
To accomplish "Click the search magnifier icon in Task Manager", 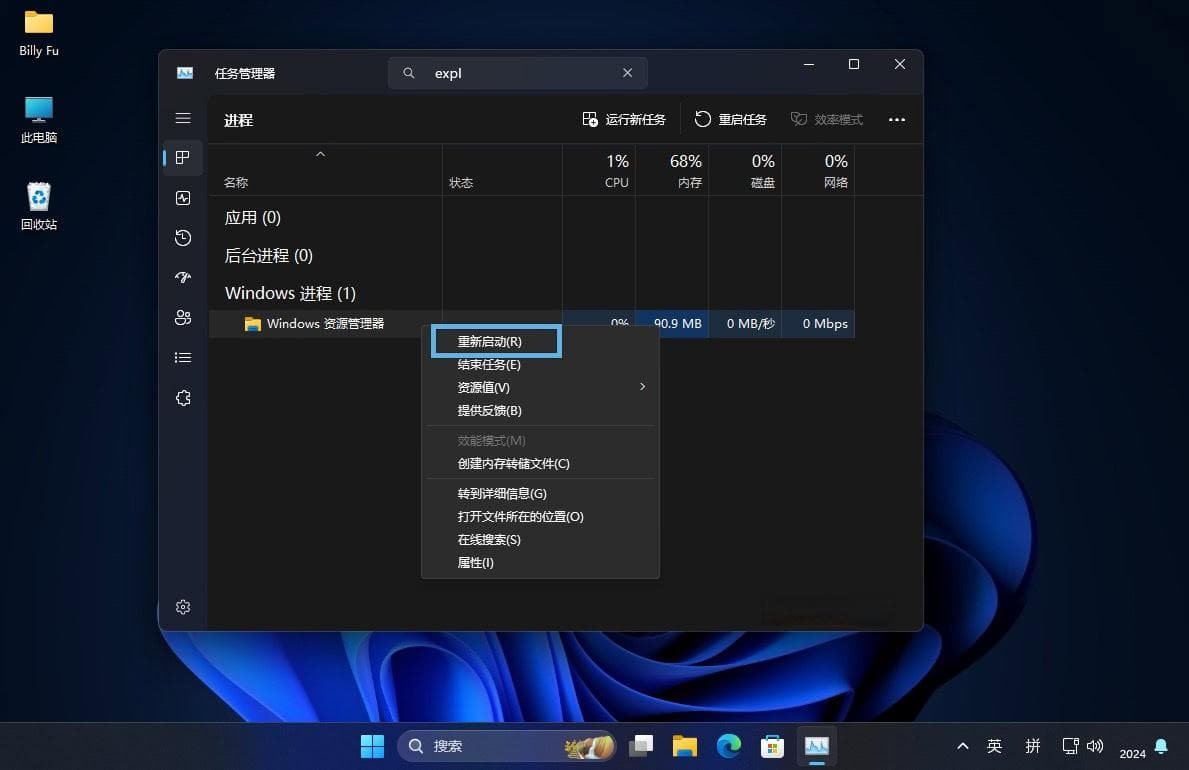I will [409, 73].
